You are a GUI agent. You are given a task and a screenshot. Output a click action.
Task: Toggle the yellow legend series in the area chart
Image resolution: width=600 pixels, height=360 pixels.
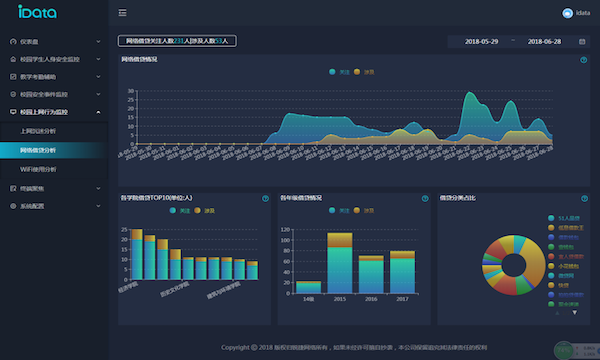tap(364, 72)
